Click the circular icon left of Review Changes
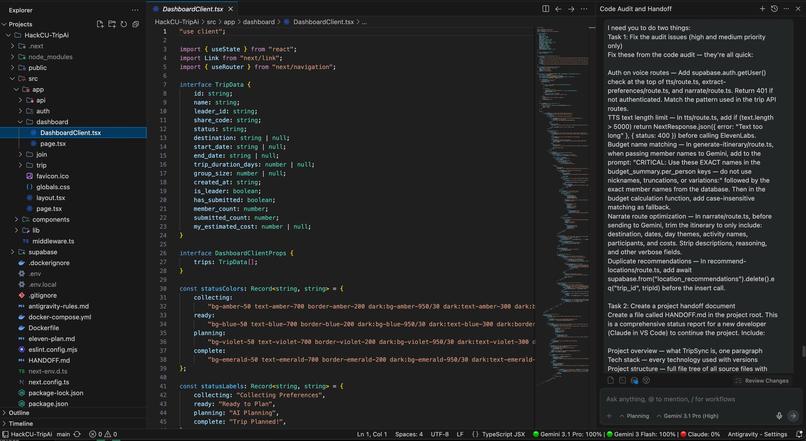The height and width of the screenshot is (441, 806). click(x=647, y=381)
